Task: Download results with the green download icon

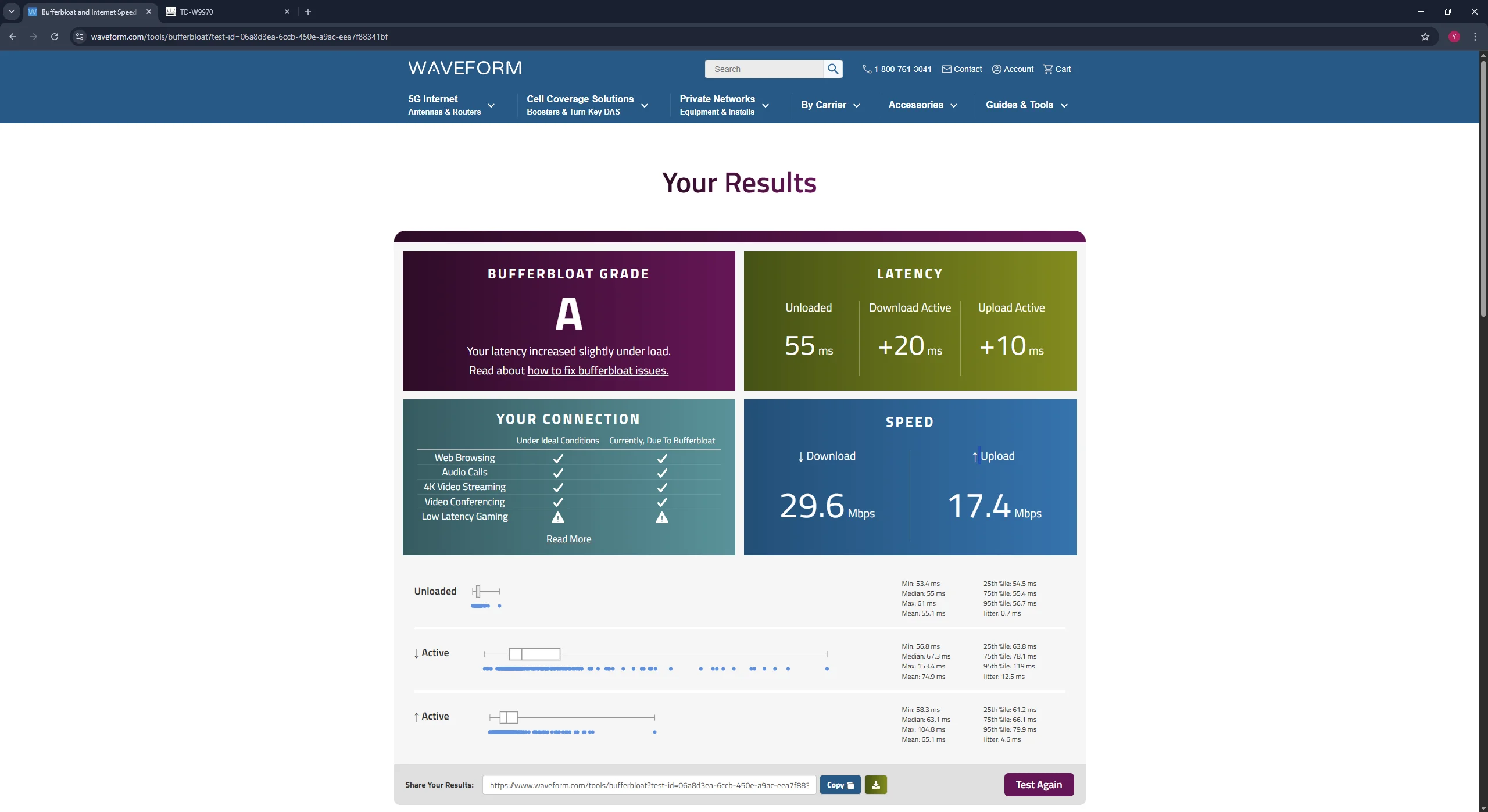Action: [x=875, y=785]
